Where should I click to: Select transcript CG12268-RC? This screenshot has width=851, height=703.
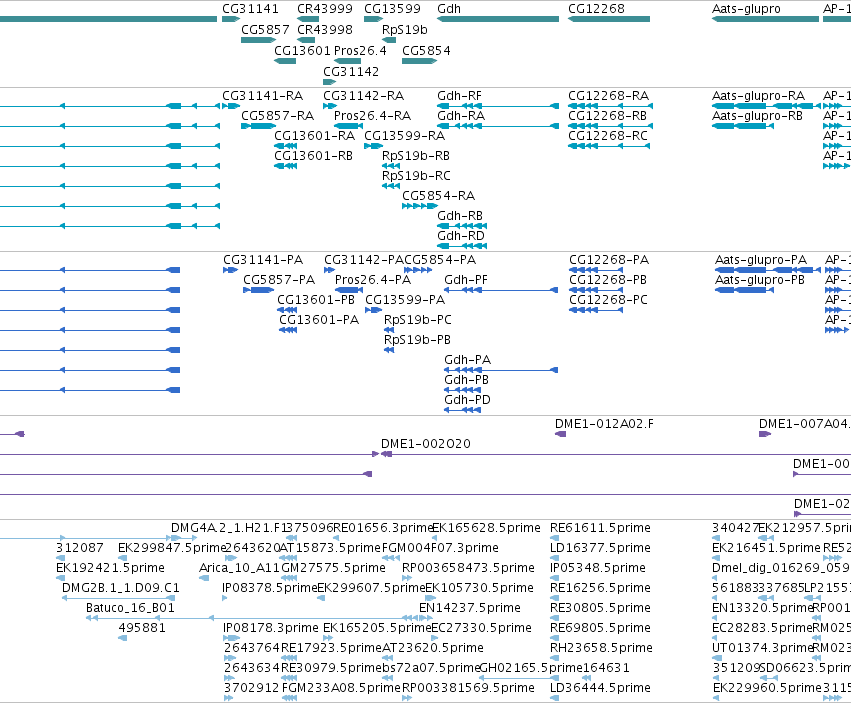[609, 146]
